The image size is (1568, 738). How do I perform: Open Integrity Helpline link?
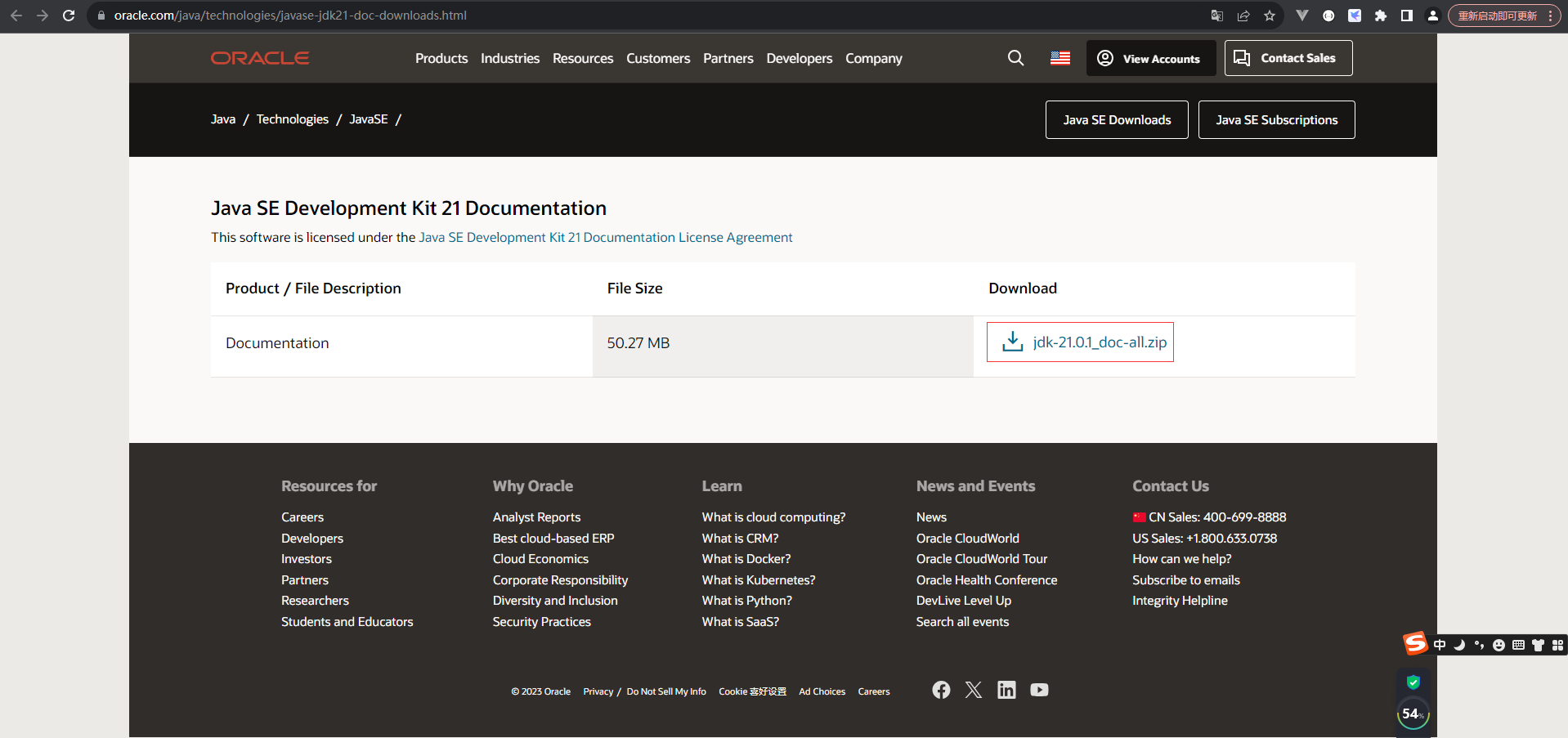tap(1180, 601)
